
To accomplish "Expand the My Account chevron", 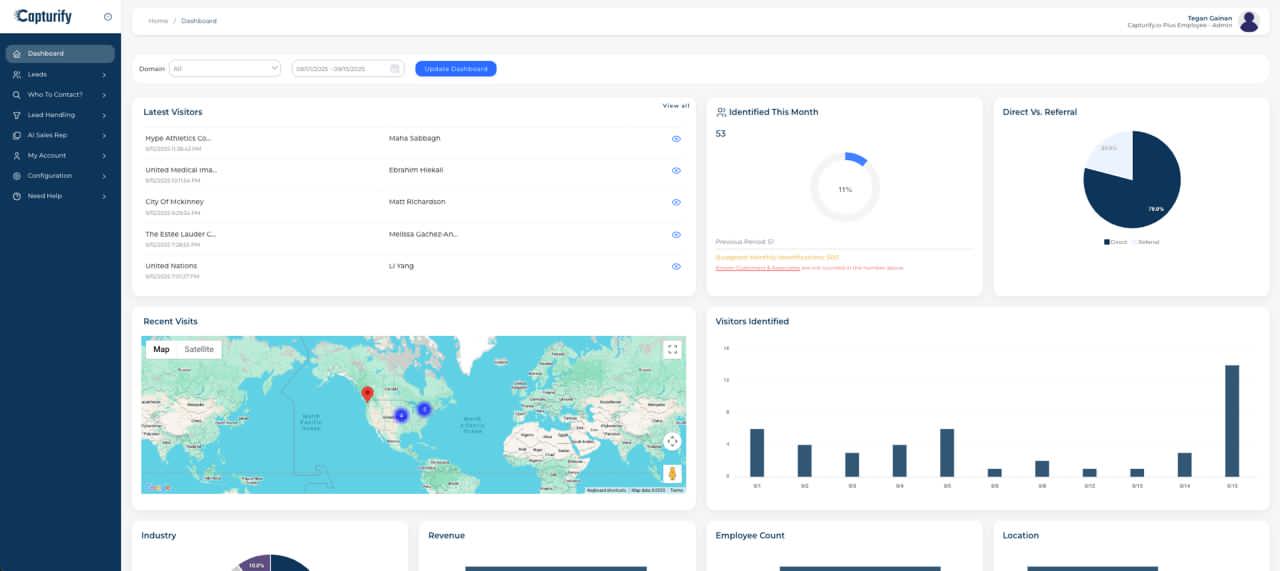I will pyautogui.click(x=104, y=156).
